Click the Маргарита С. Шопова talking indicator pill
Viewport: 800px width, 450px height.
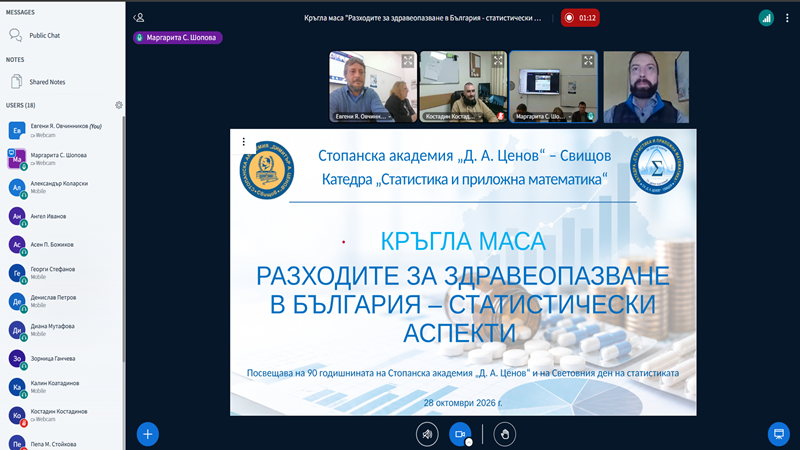click(178, 37)
